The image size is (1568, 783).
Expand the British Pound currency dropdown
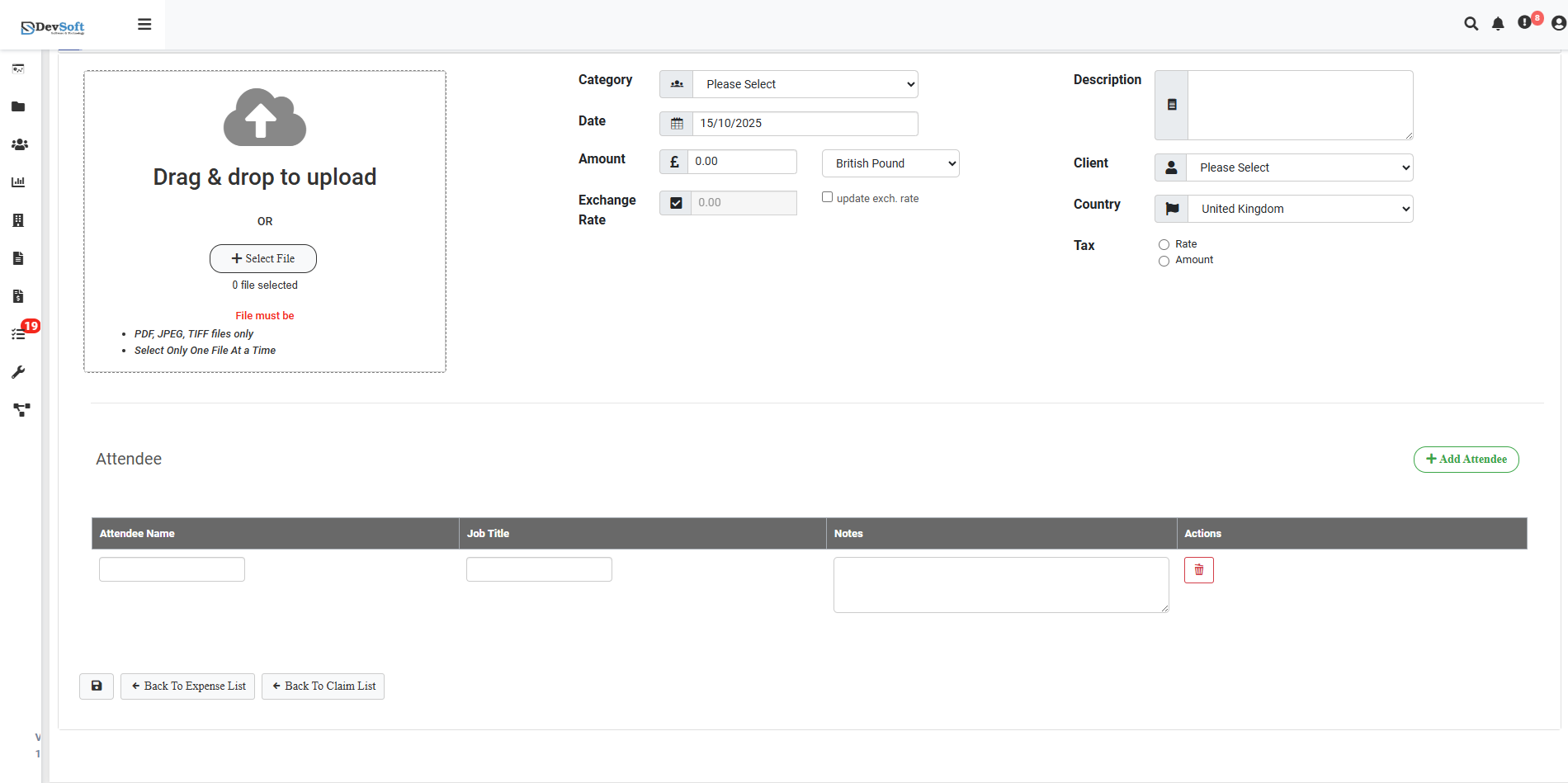[x=890, y=163]
